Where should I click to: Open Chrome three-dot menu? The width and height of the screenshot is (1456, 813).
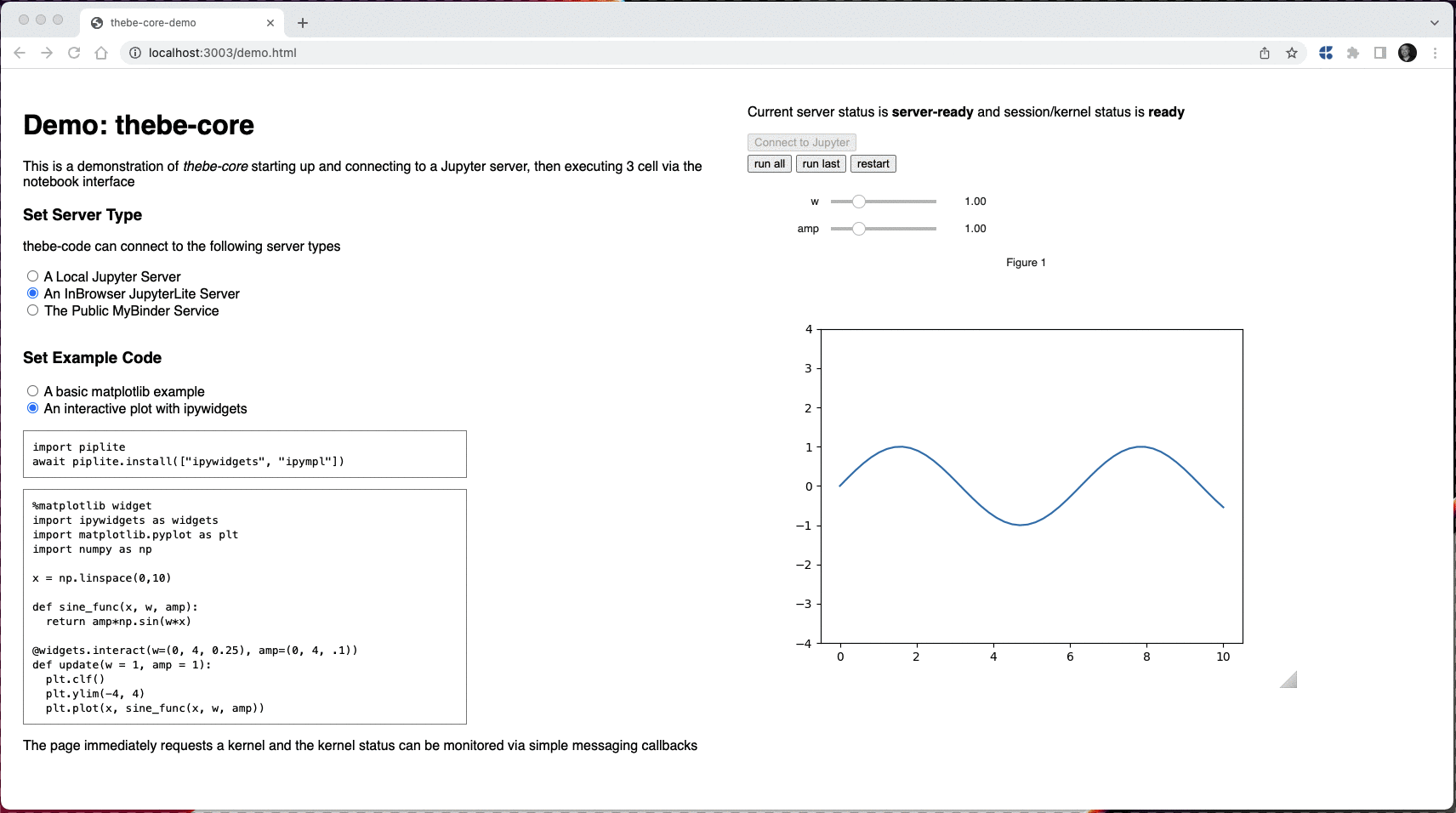(1435, 53)
